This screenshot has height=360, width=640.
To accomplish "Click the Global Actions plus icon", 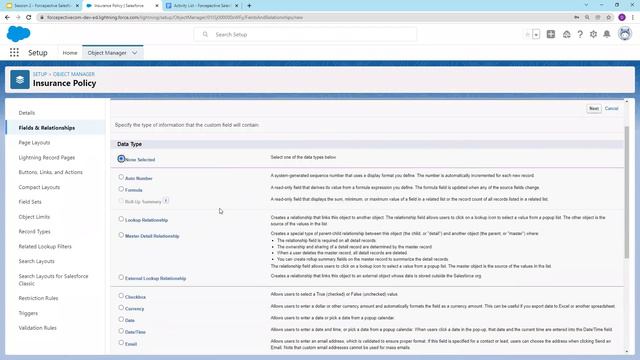I will (x=551, y=35).
